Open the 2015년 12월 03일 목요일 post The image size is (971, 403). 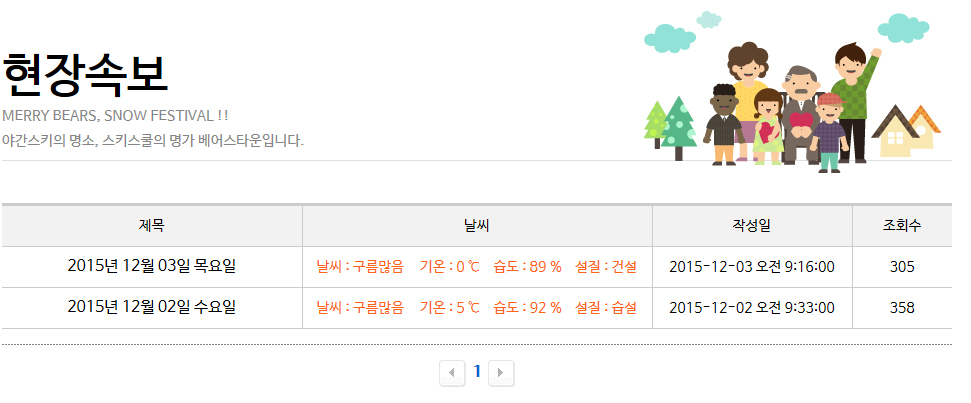tap(152, 266)
